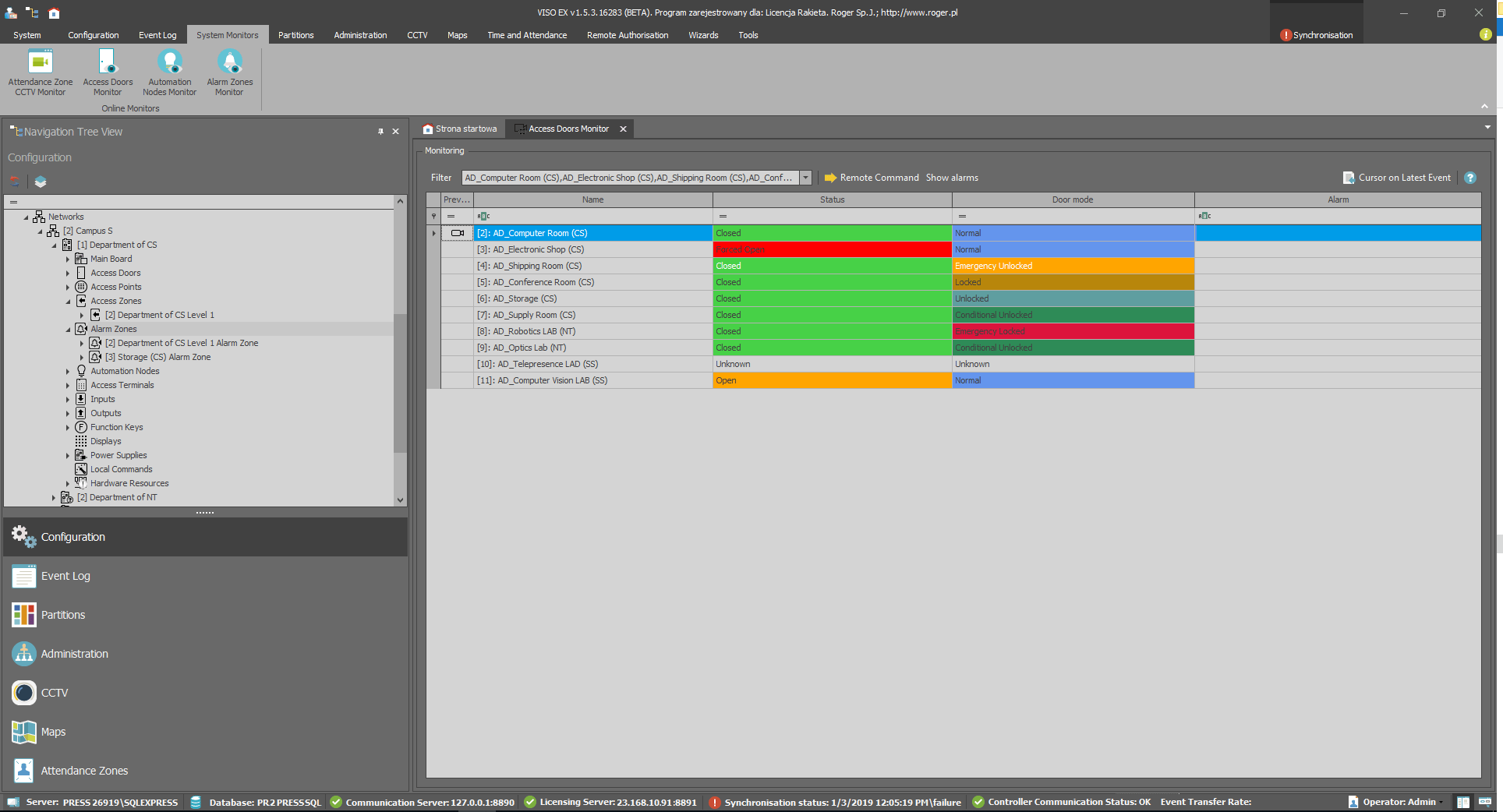Open the Alarm Zones Monitor
The width and height of the screenshot is (1503, 812).
(x=229, y=72)
